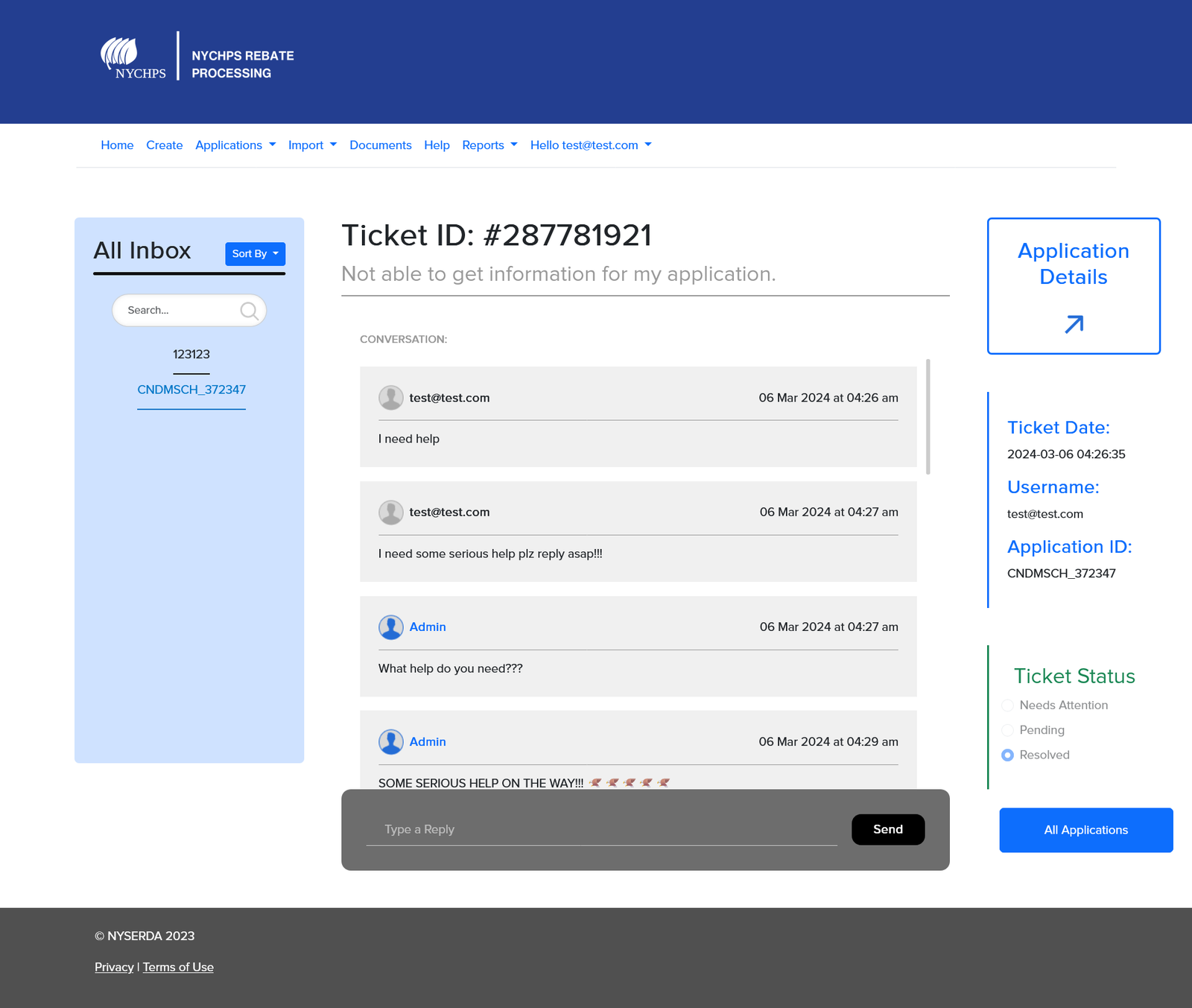The height and width of the screenshot is (1008, 1192).
Task: Open the Sort By dropdown
Action: coord(256,254)
